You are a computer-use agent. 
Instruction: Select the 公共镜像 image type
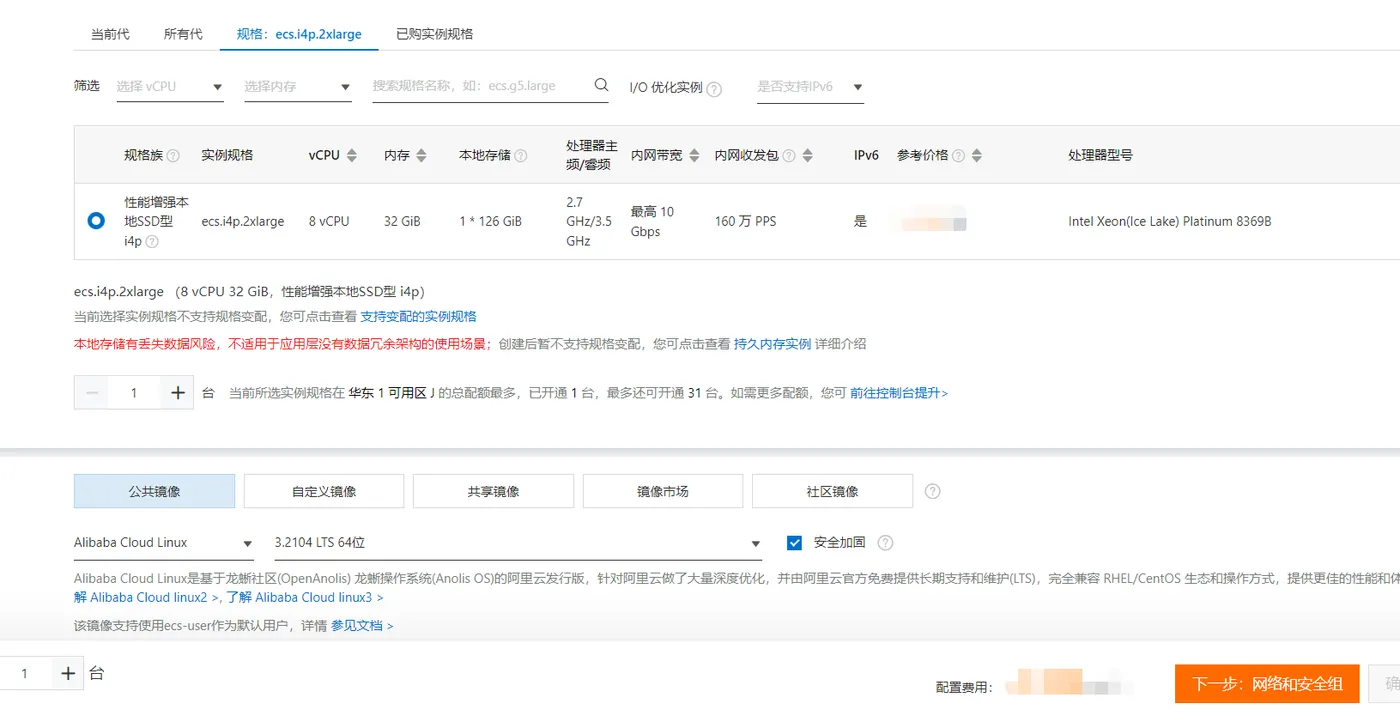click(154, 491)
